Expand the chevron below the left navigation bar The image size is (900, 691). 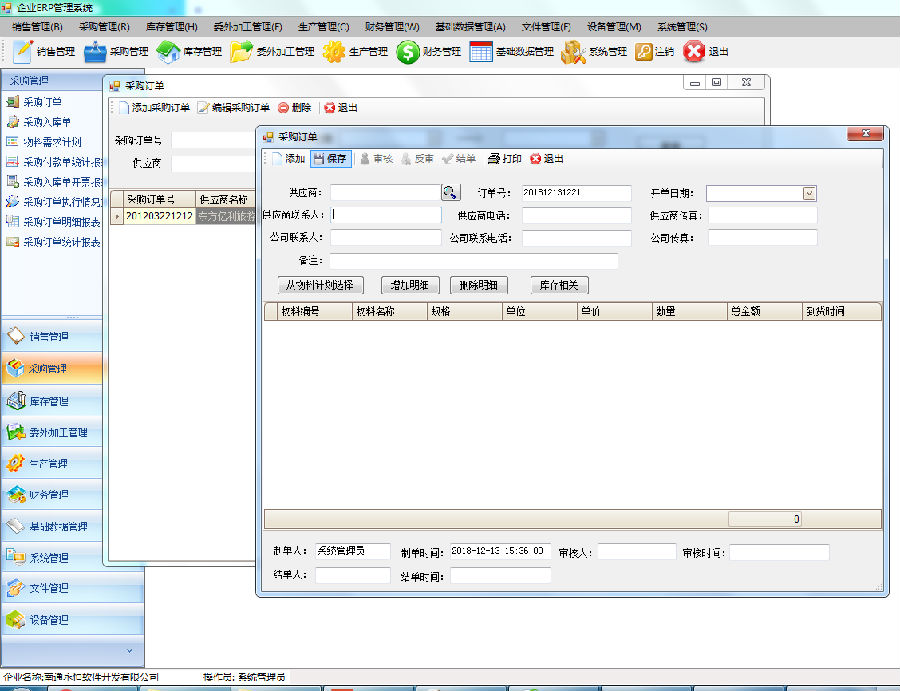pyautogui.click(x=130, y=651)
